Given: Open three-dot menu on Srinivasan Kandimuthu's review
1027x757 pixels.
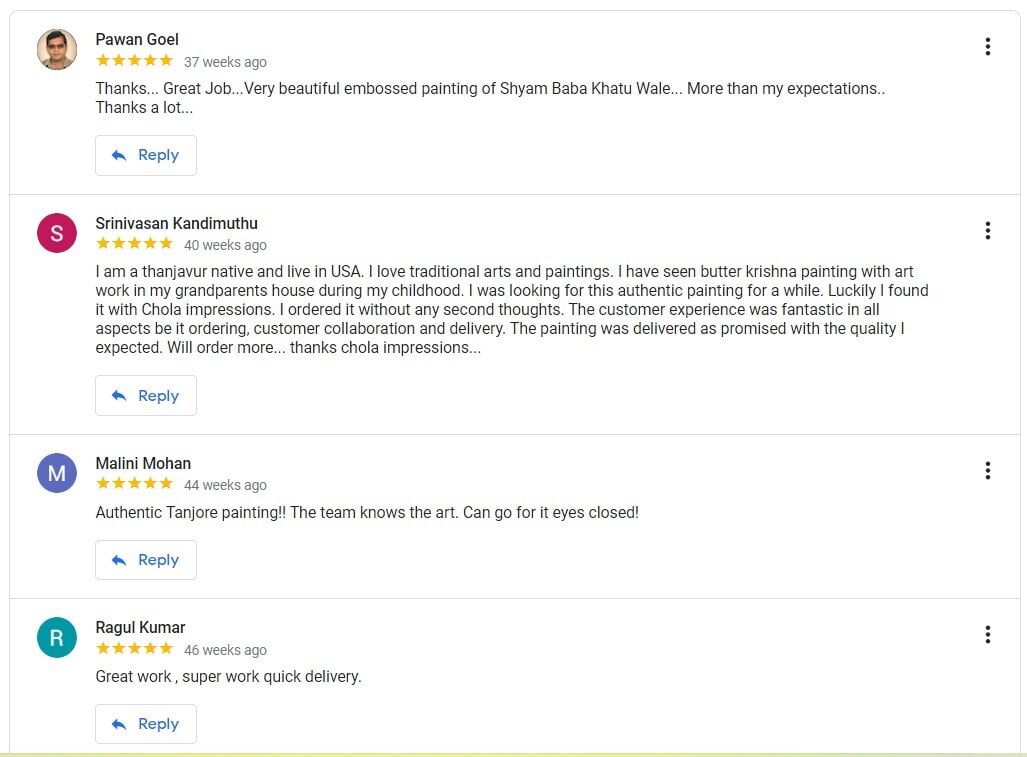Looking at the screenshot, I should (x=987, y=231).
